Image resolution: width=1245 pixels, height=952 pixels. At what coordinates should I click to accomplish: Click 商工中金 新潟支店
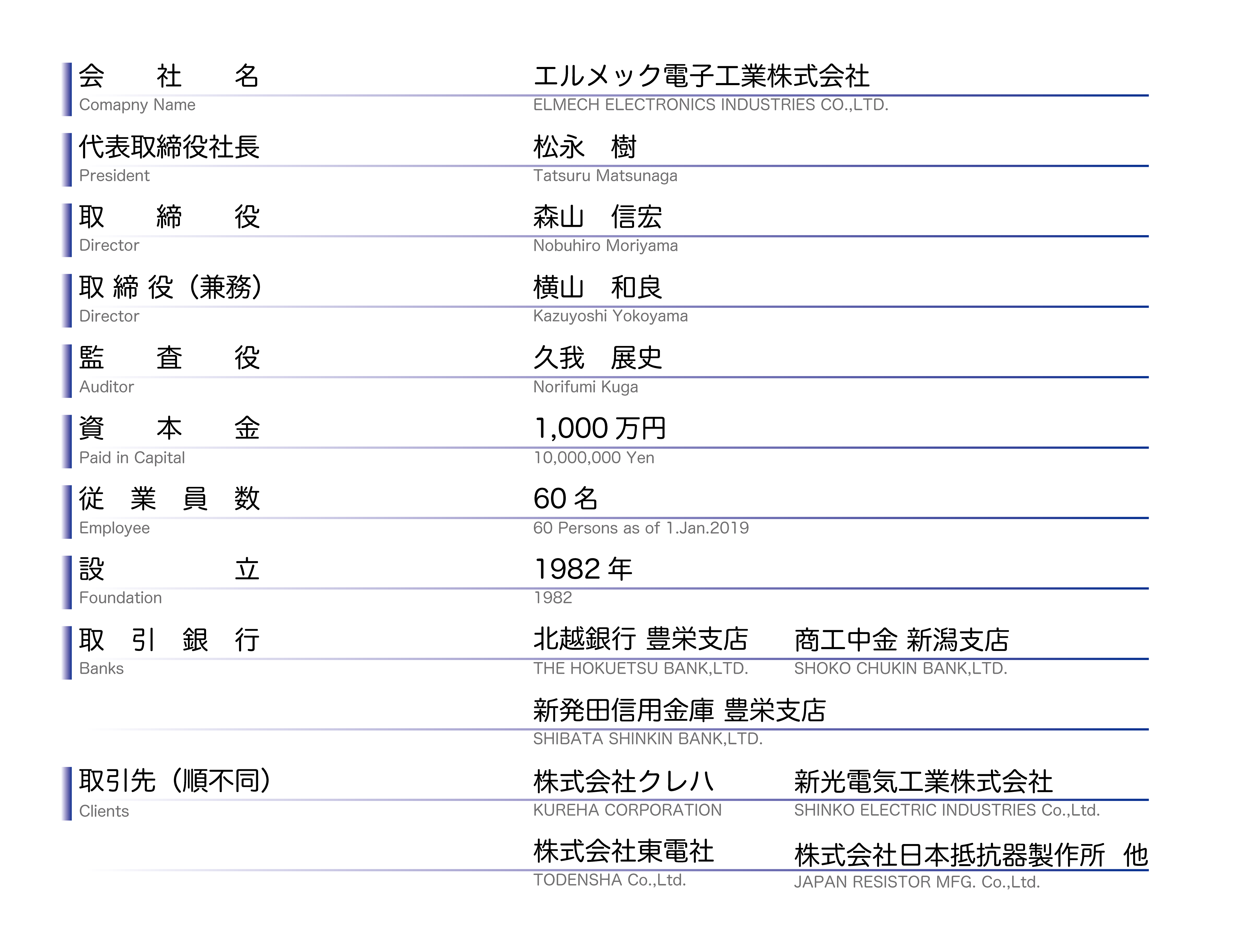(902, 640)
